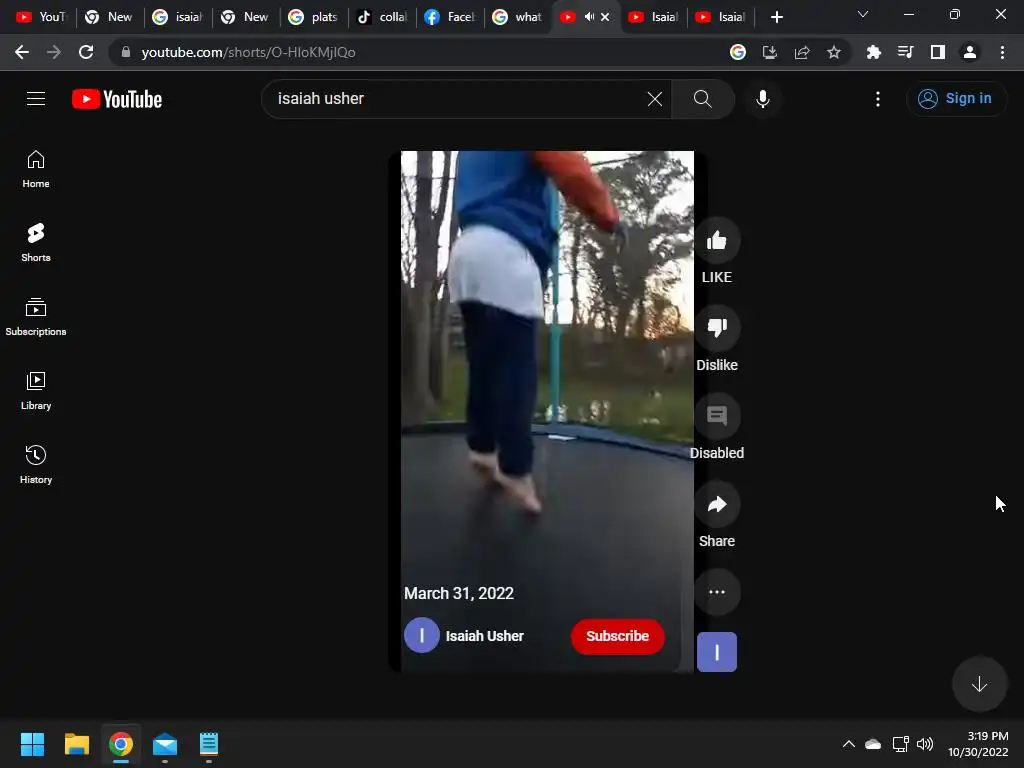Click the Sign in button
1024x768 pixels.
point(956,99)
